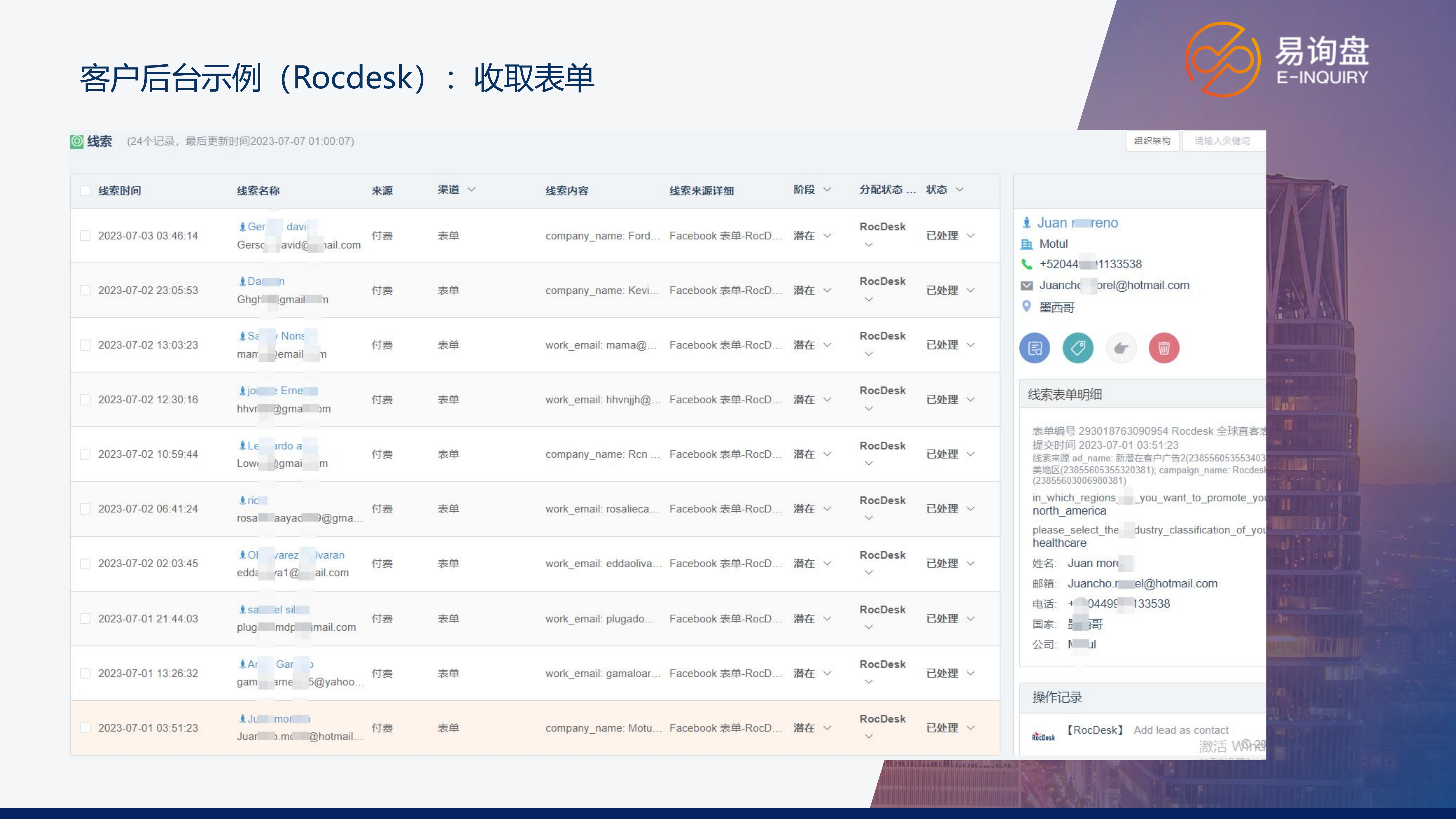Viewport: 1456px width, 819px height.
Task: Click the green 线索 leads module icon
Action: pos(77,141)
